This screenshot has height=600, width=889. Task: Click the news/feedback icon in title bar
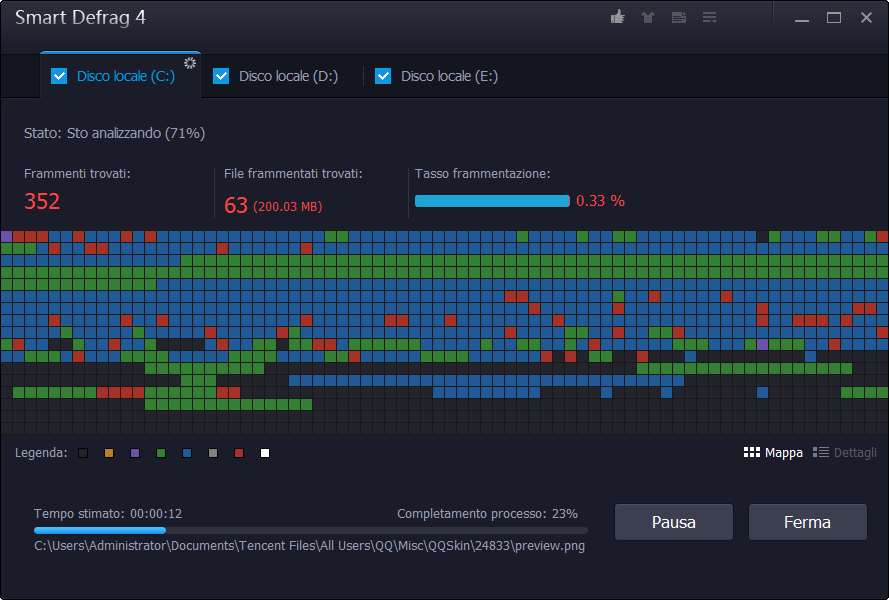679,18
